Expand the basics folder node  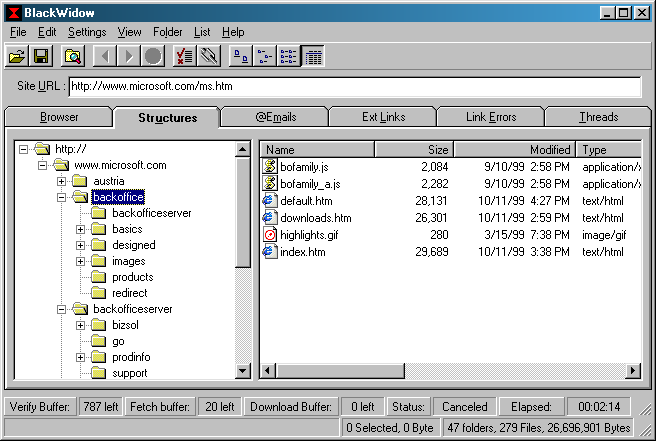[80, 229]
